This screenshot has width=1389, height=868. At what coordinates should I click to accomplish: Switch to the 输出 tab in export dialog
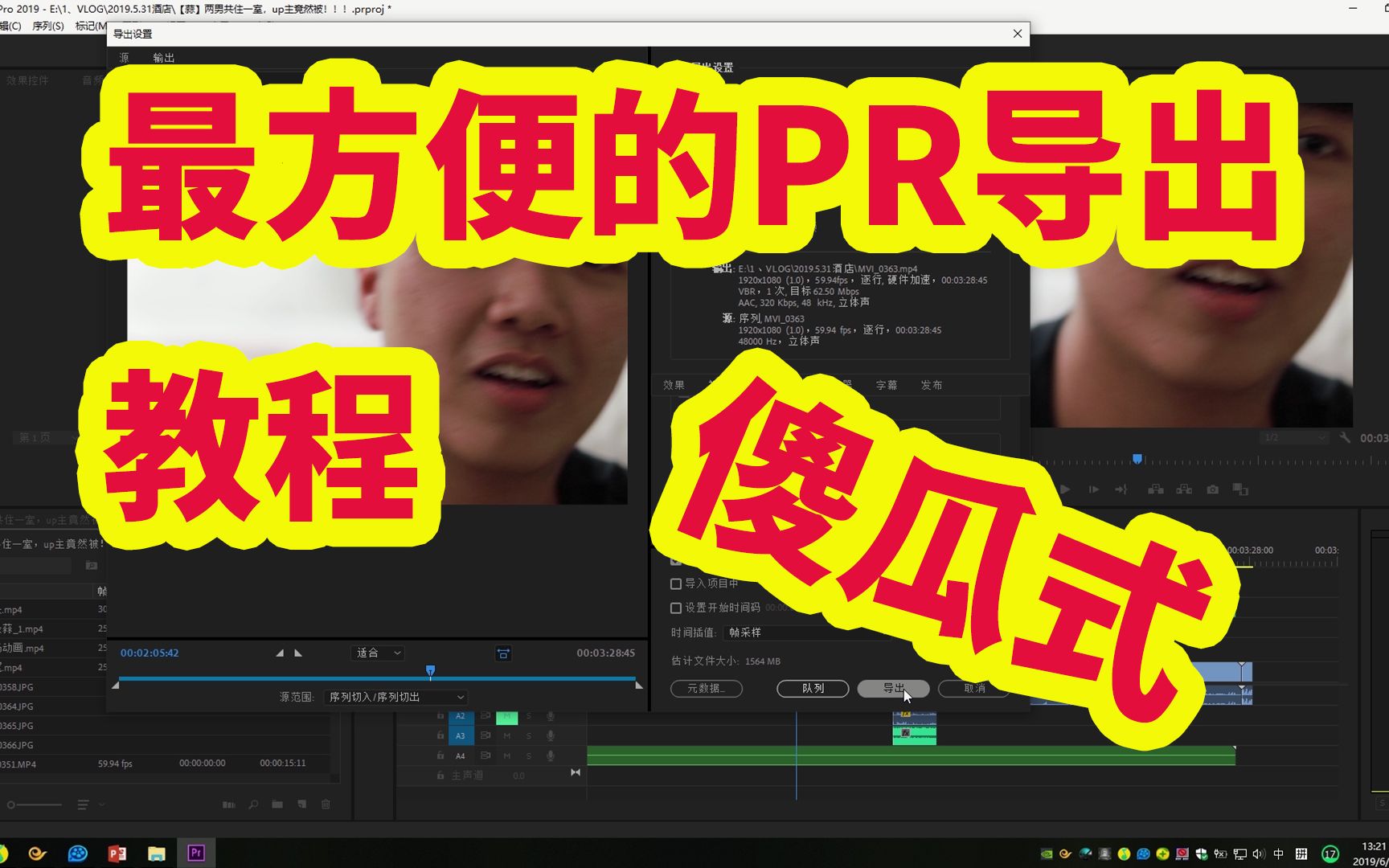(164, 58)
